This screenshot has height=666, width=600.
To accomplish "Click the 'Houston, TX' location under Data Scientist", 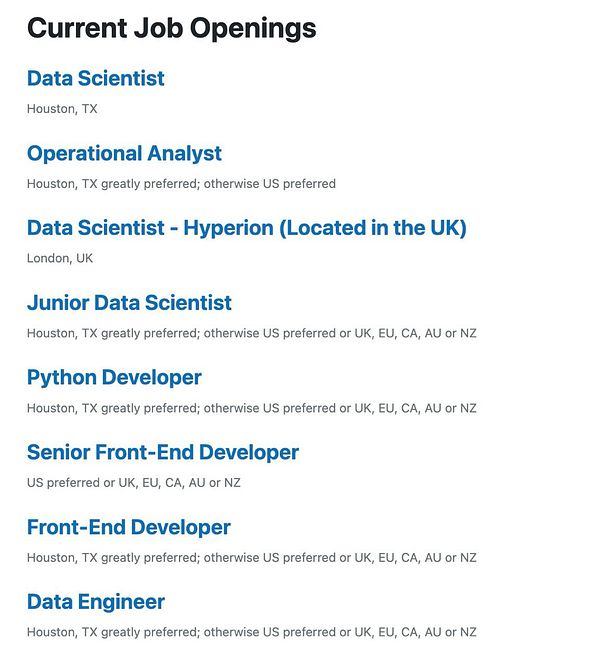I will (62, 109).
